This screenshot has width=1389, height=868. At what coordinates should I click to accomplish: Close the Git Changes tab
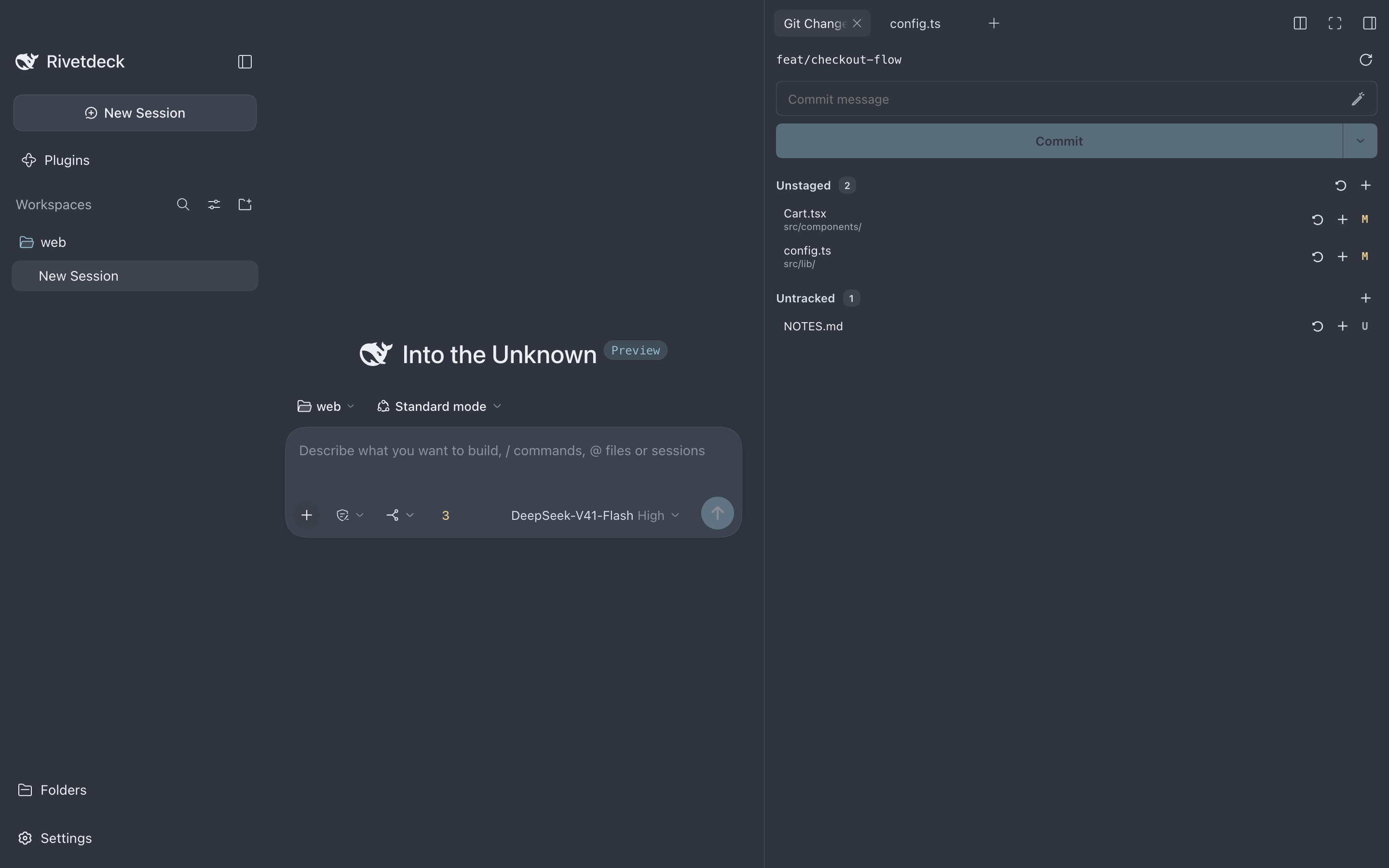coord(857,23)
